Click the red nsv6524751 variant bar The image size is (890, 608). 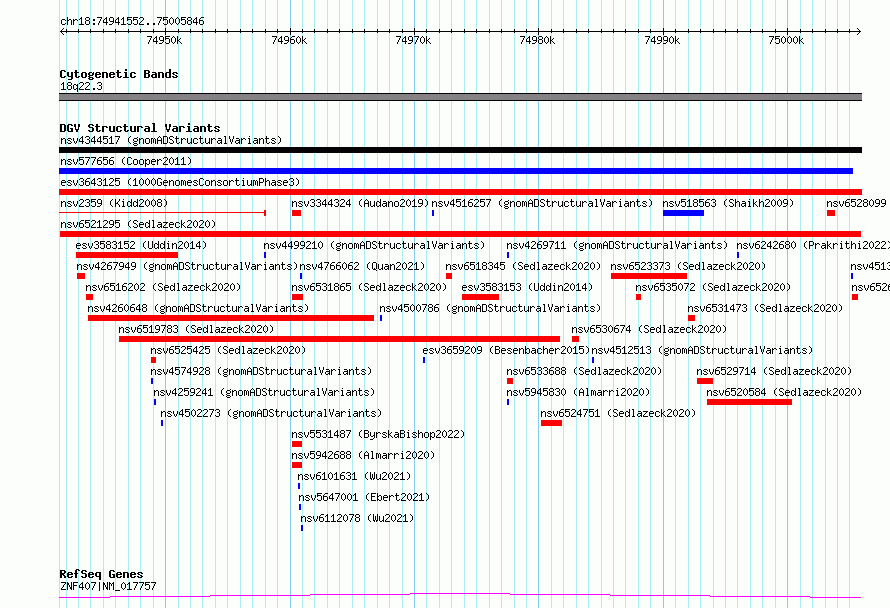click(551, 423)
